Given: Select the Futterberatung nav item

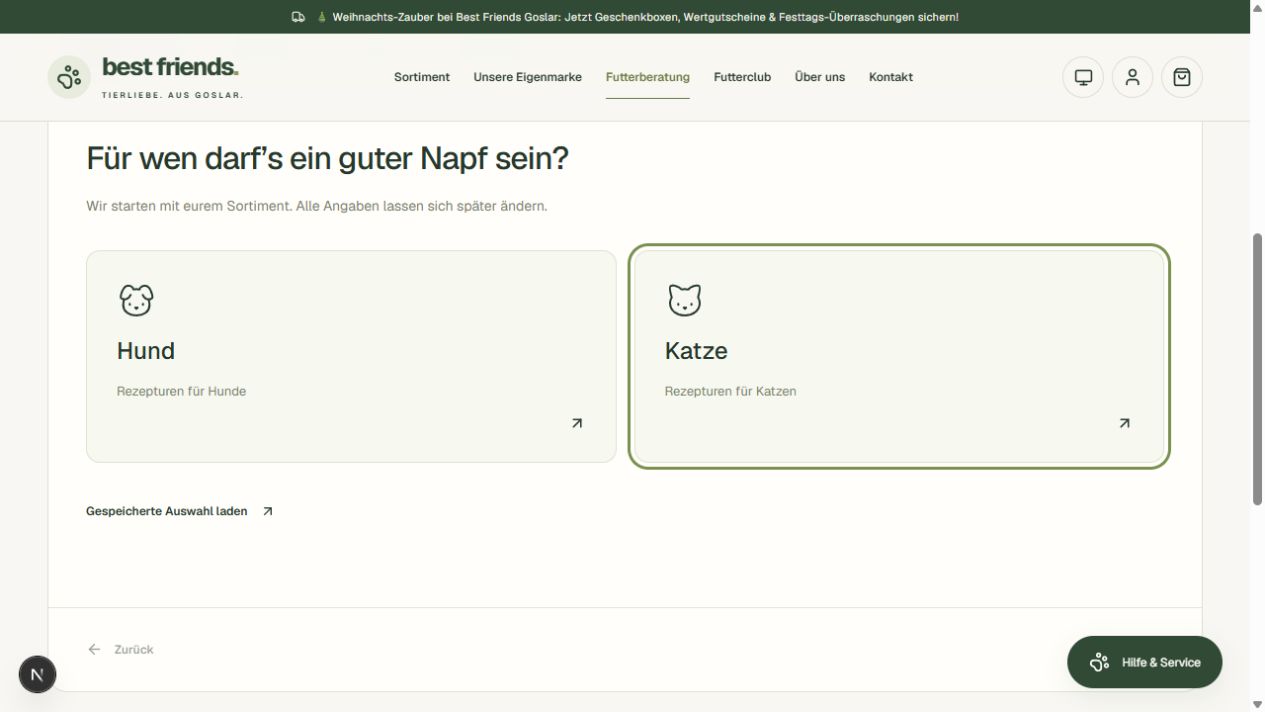Looking at the screenshot, I should tap(648, 77).
